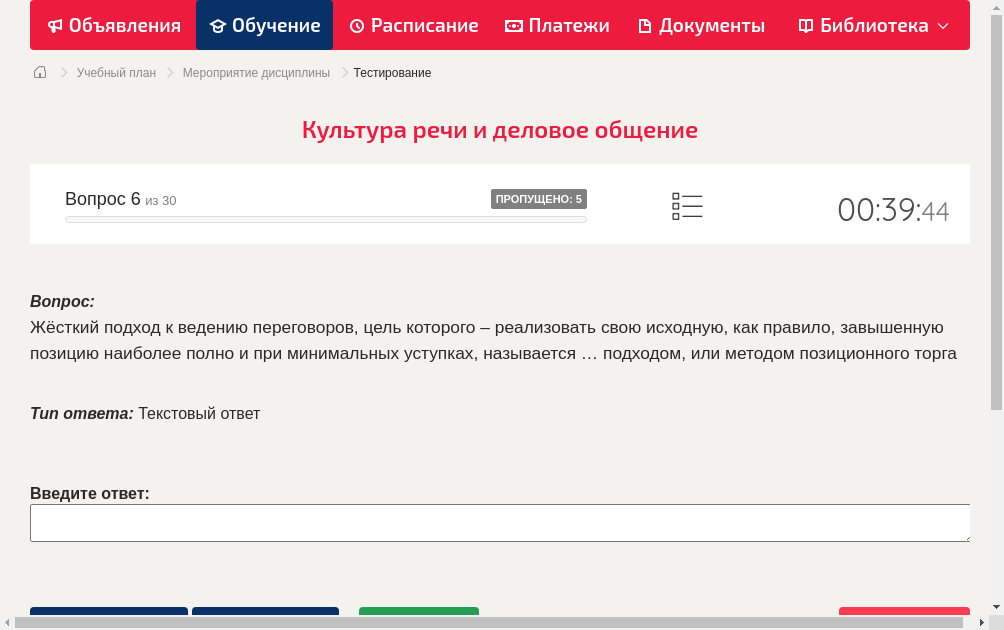The image size is (1004, 630).
Task: Click the book icon on Библиотека
Action: pyautogui.click(x=804, y=25)
